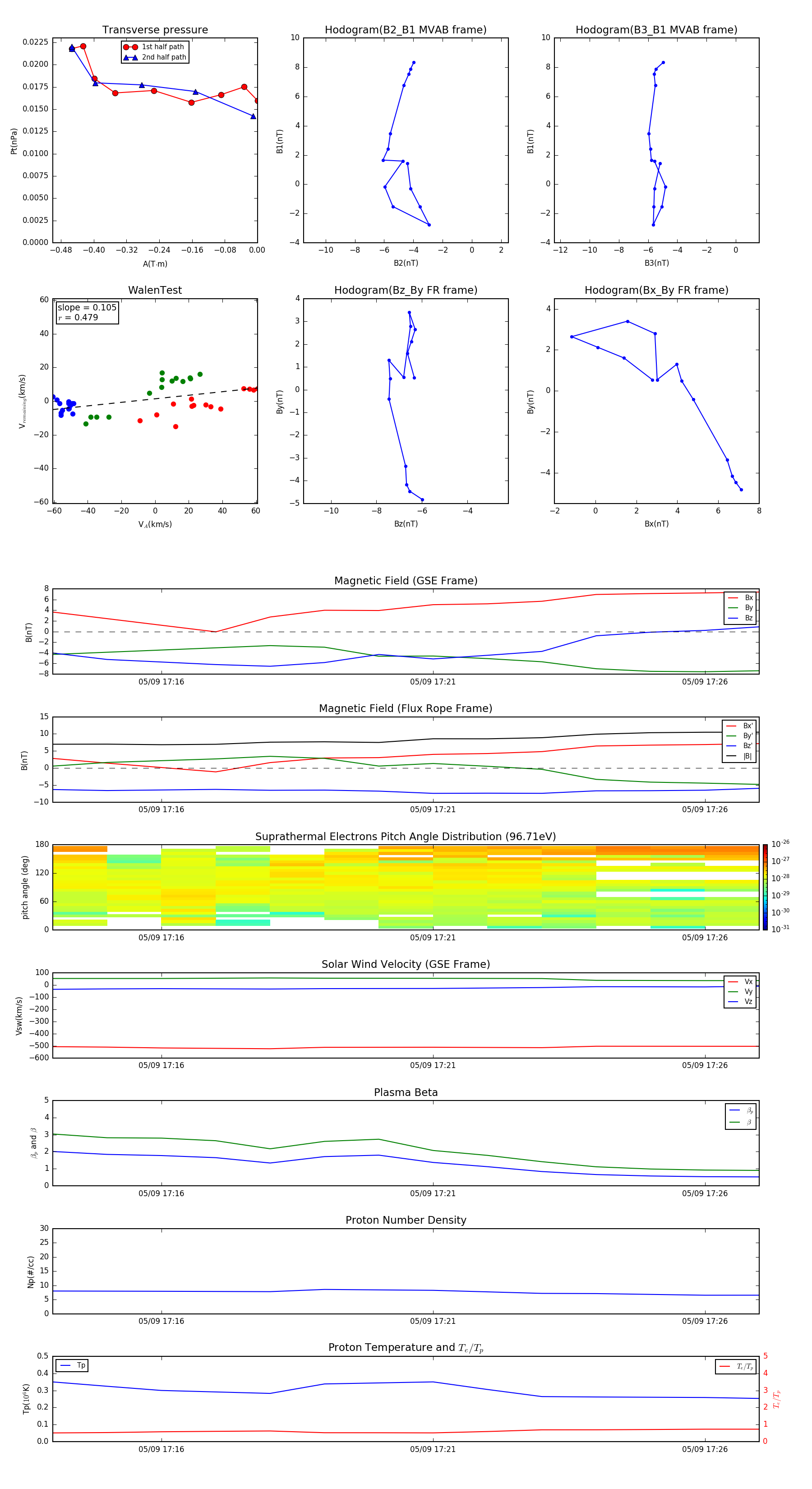812x1489 pixels.
Task: Click the "B2(nT)" x-axis label
Action: click(406, 263)
